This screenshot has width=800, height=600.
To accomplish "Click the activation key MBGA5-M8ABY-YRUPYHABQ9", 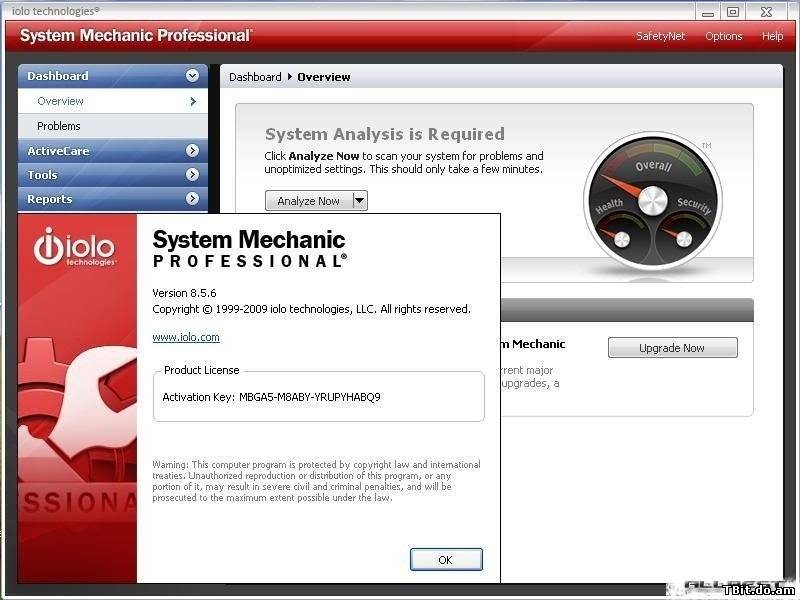I will pos(310,397).
